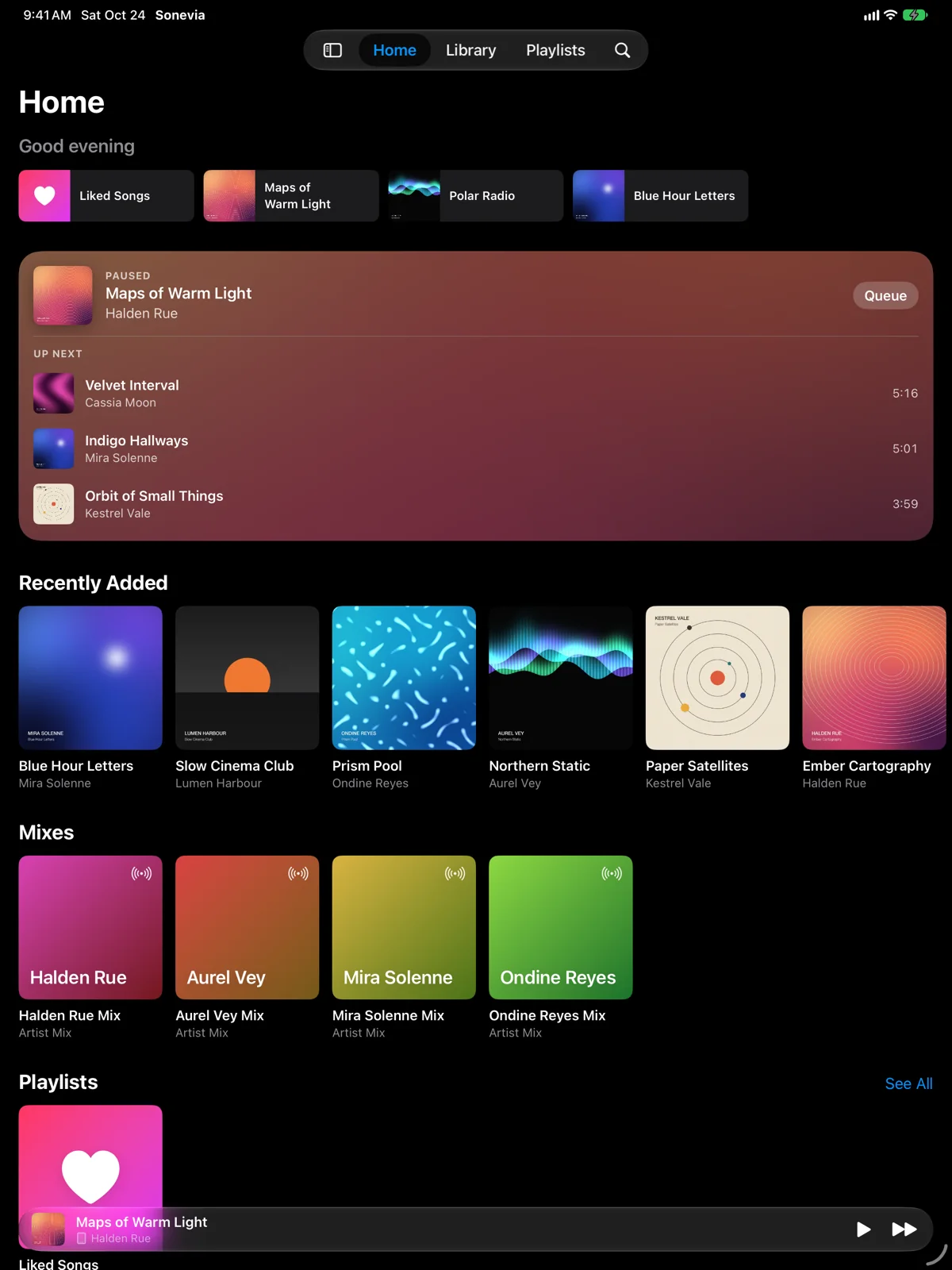Tap radio icon on Halden Rue mix

coord(141,874)
